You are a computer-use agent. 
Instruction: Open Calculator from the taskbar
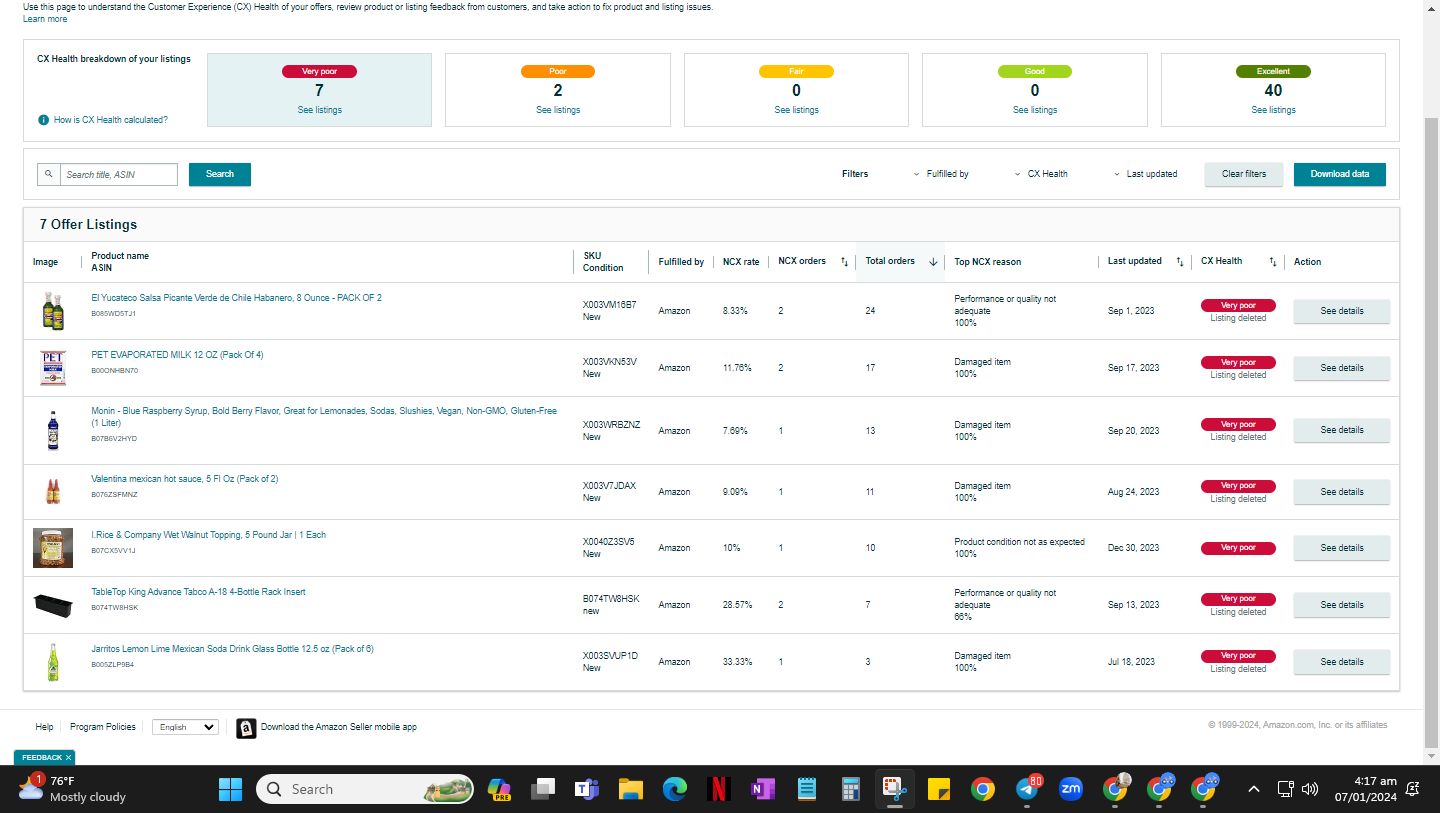851,789
